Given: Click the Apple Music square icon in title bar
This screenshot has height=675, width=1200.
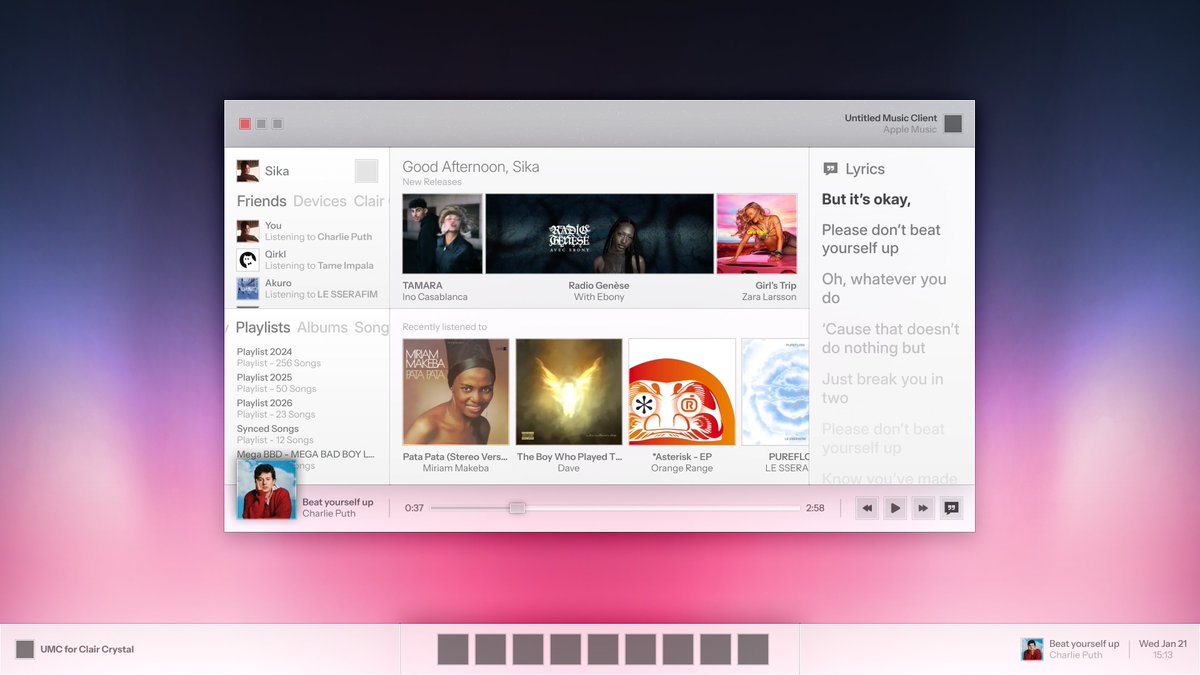Looking at the screenshot, I should (x=953, y=124).
